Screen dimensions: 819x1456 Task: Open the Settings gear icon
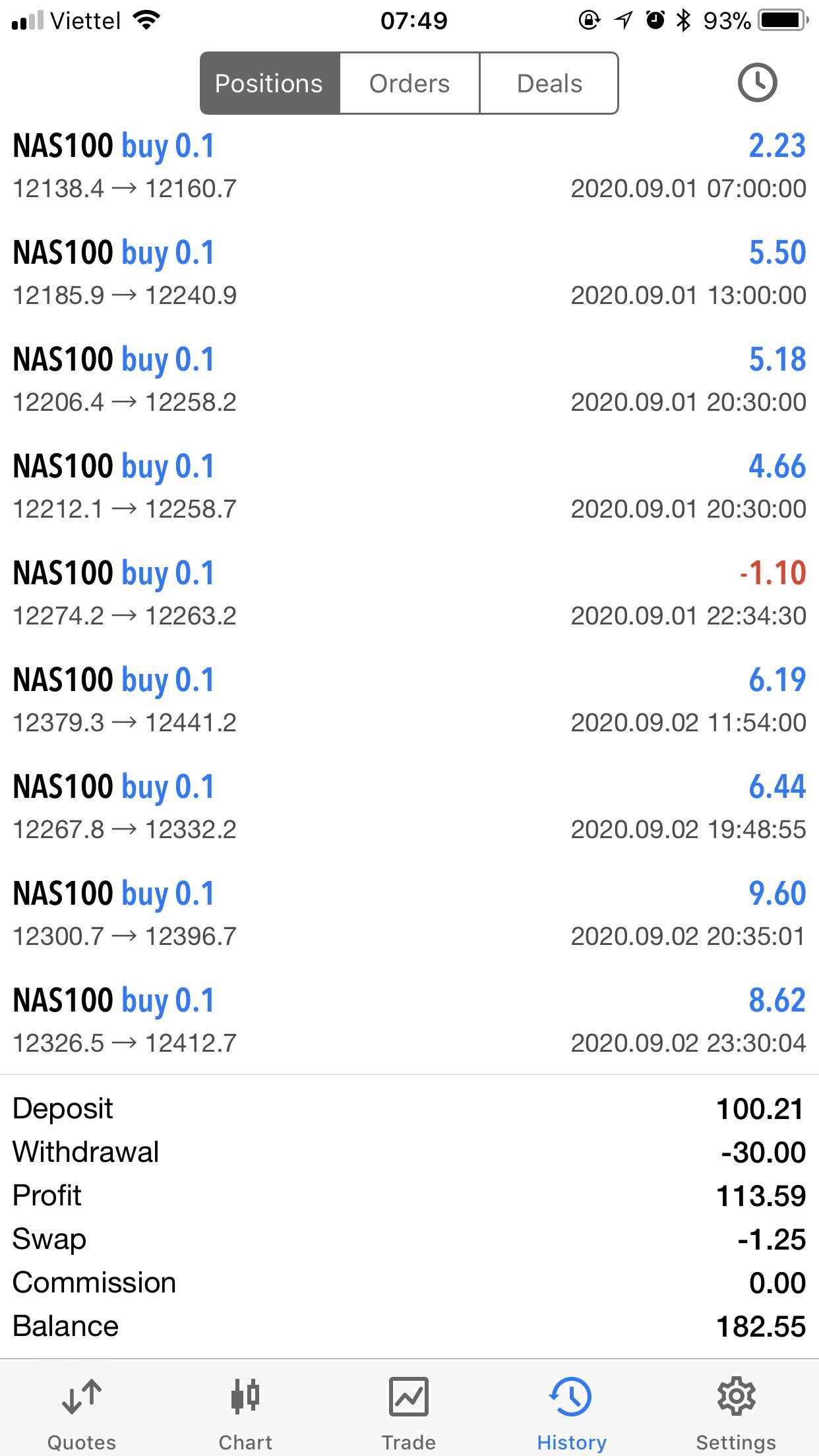point(736,1396)
